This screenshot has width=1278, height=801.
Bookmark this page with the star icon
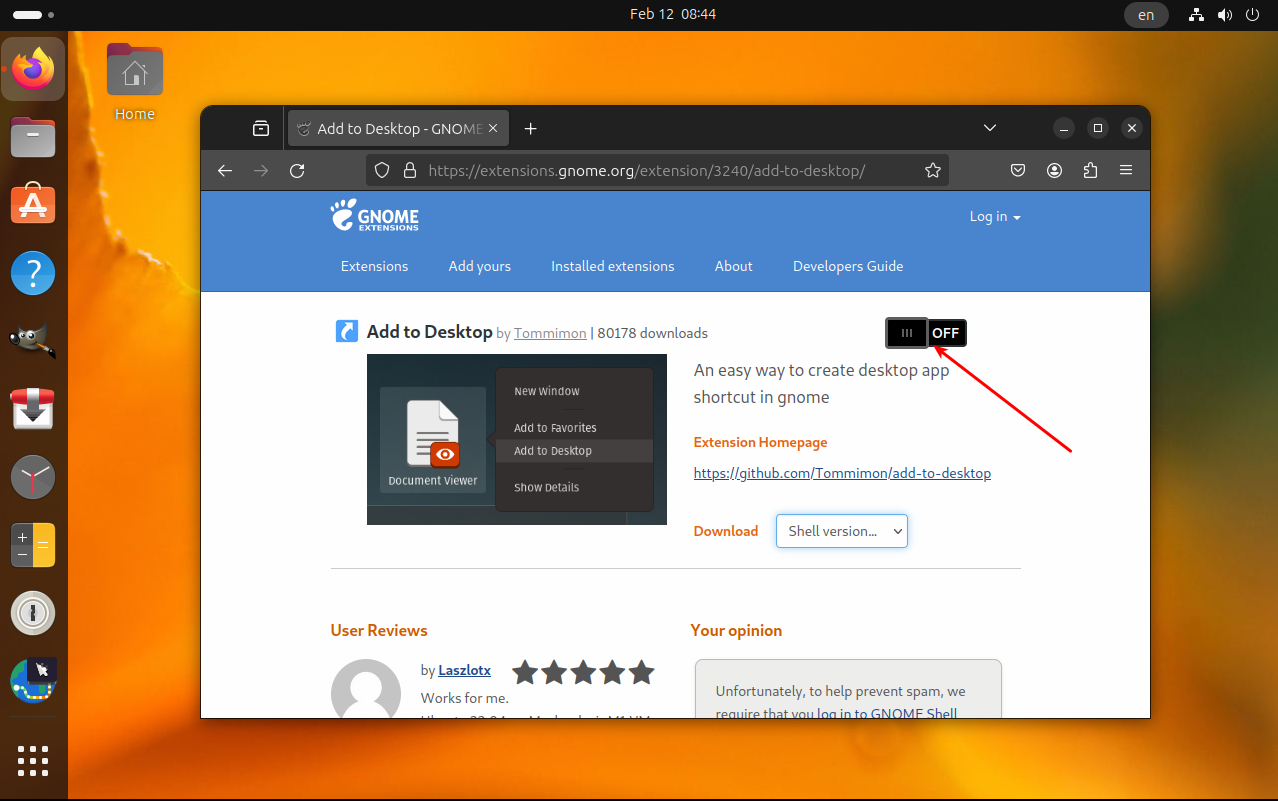[933, 170]
